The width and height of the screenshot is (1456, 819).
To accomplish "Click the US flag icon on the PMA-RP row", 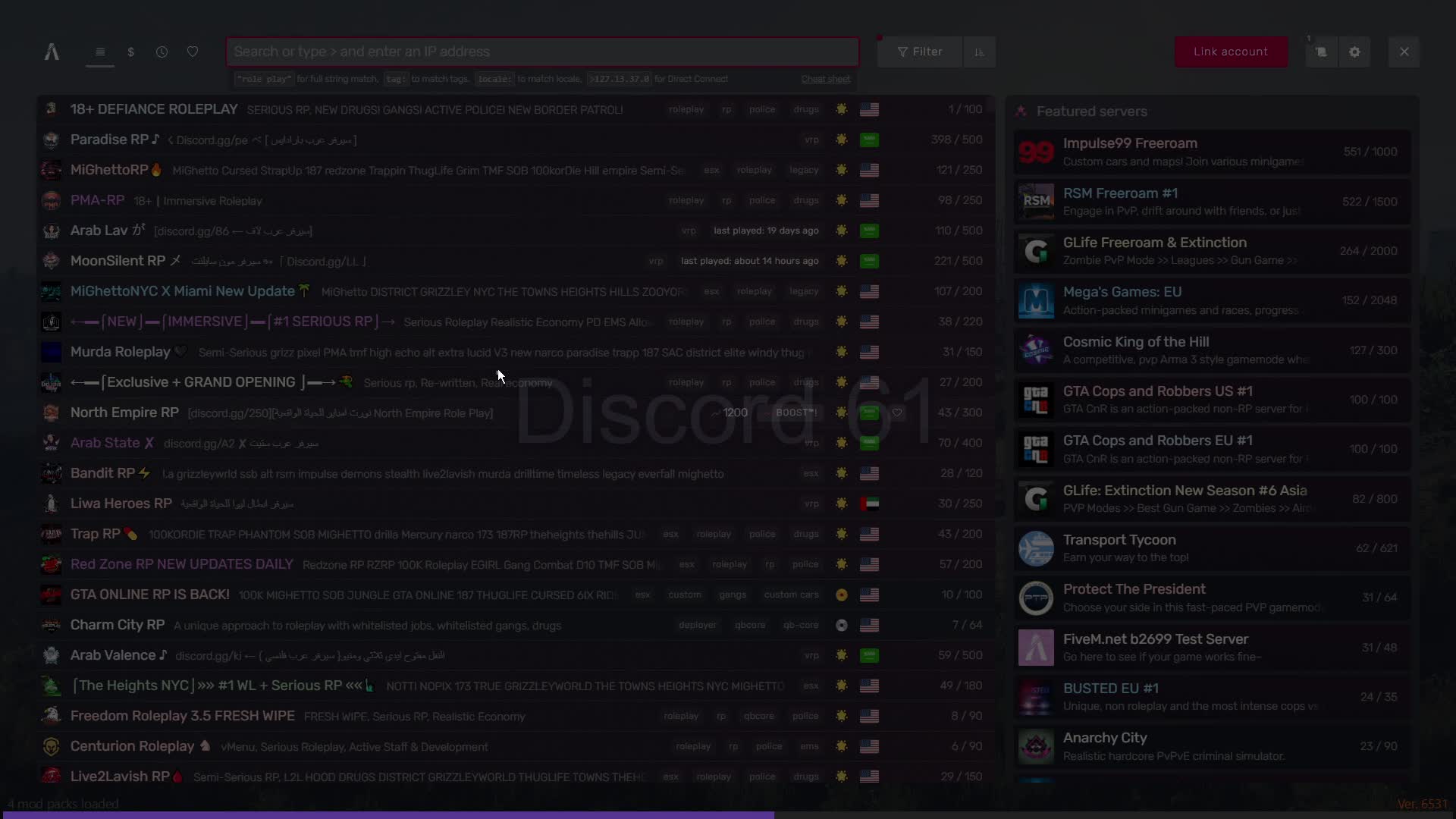I will point(870,200).
